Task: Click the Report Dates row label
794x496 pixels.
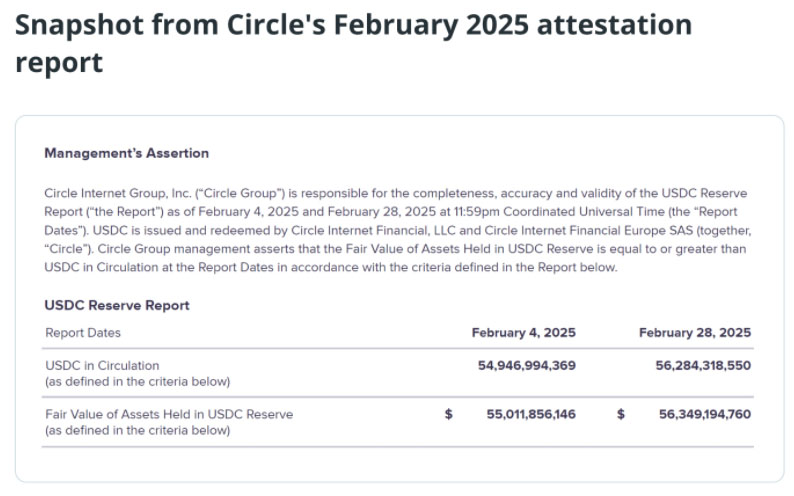Action: click(83, 333)
